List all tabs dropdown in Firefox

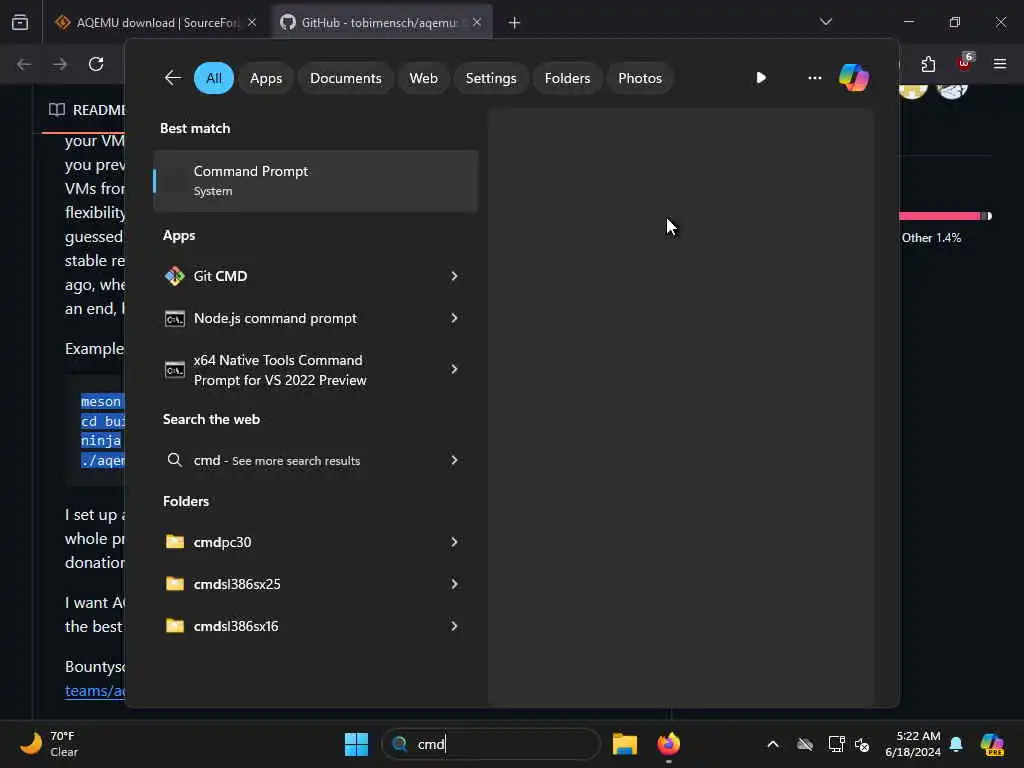tap(825, 22)
